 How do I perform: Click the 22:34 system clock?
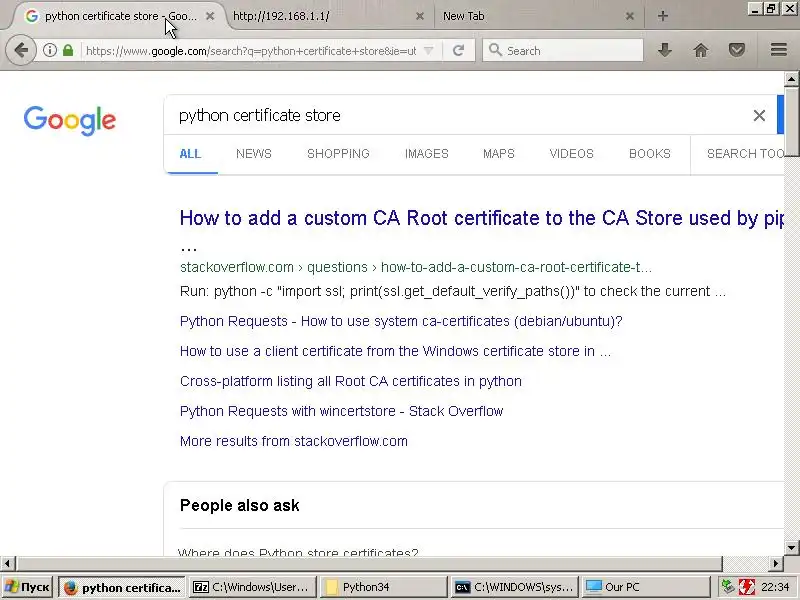pyautogui.click(x=775, y=587)
